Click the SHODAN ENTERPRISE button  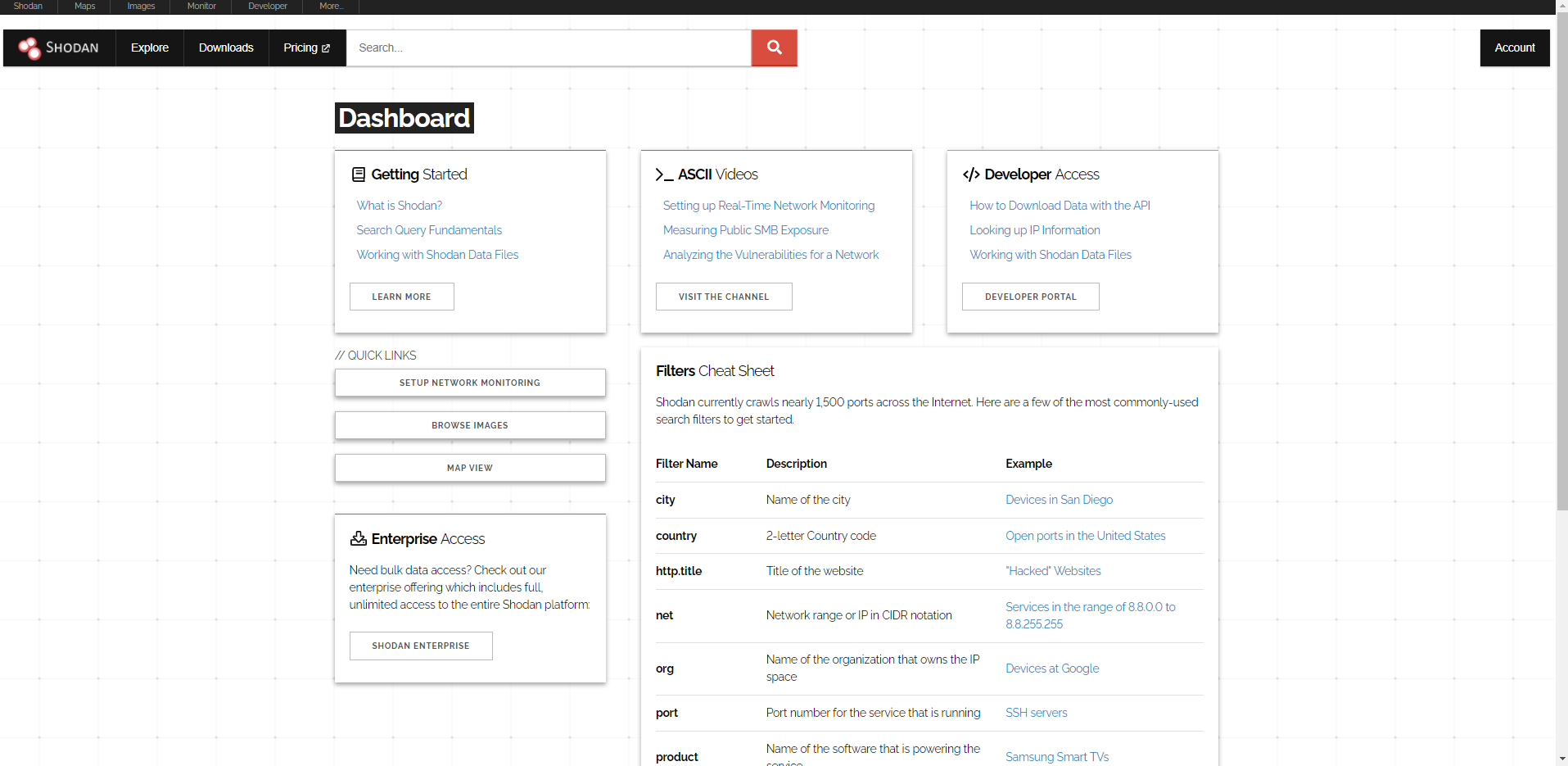coord(421,646)
